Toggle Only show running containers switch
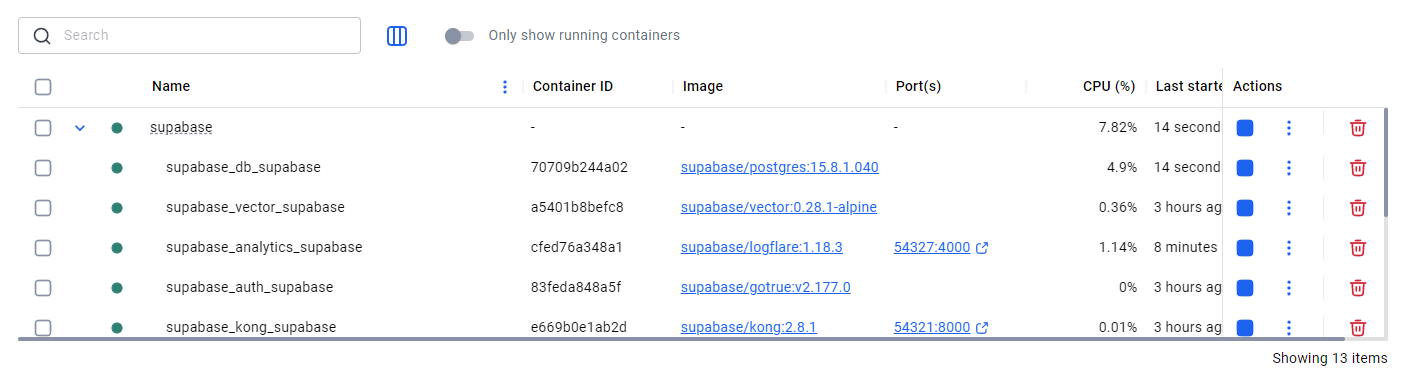 [x=459, y=36]
